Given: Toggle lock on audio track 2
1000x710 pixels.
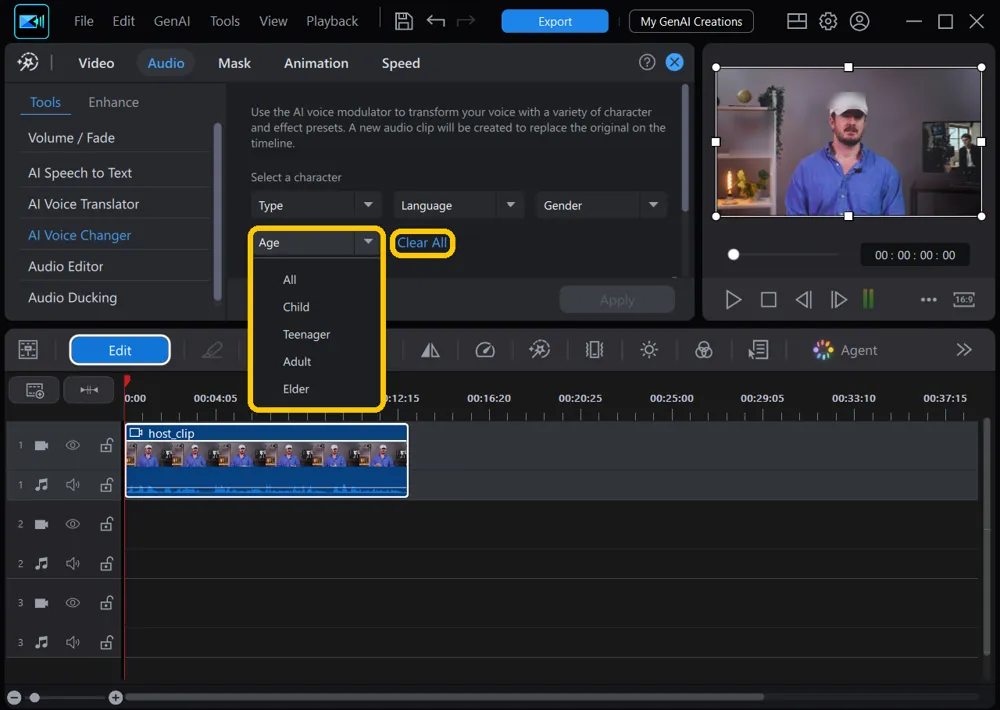Looking at the screenshot, I should coord(107,564).
